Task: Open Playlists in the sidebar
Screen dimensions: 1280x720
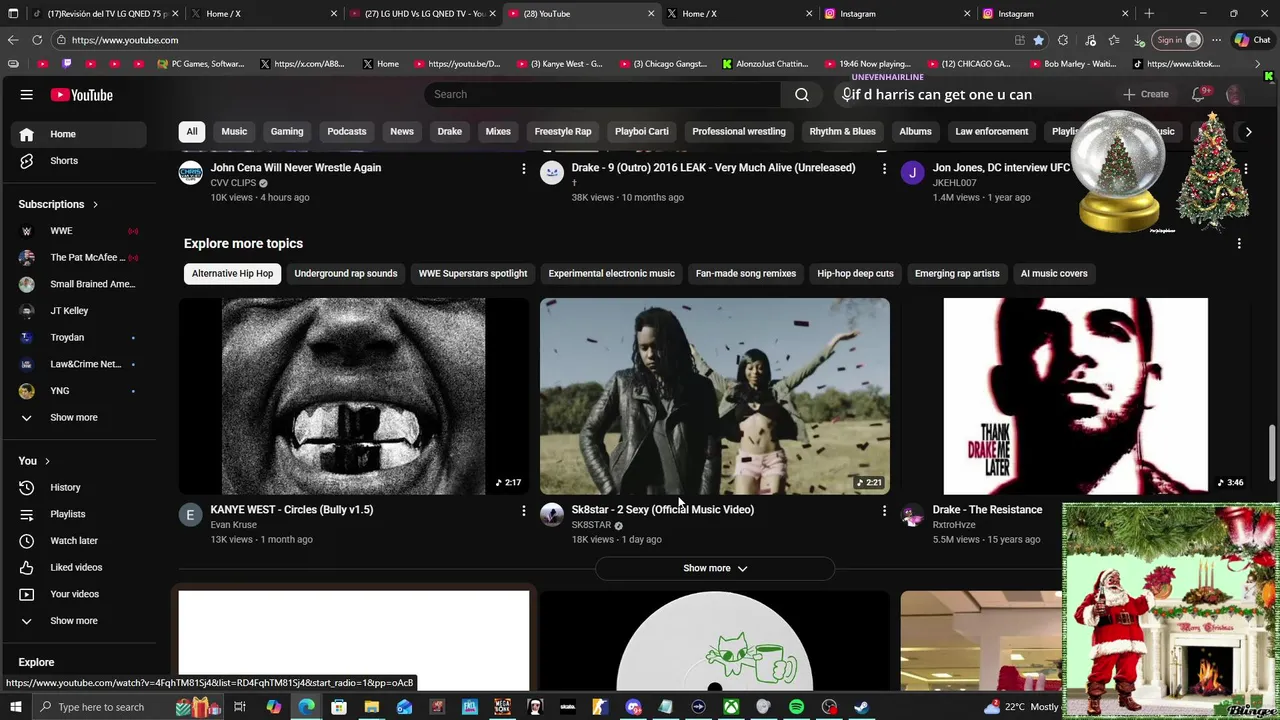Action: click(76, 514)
